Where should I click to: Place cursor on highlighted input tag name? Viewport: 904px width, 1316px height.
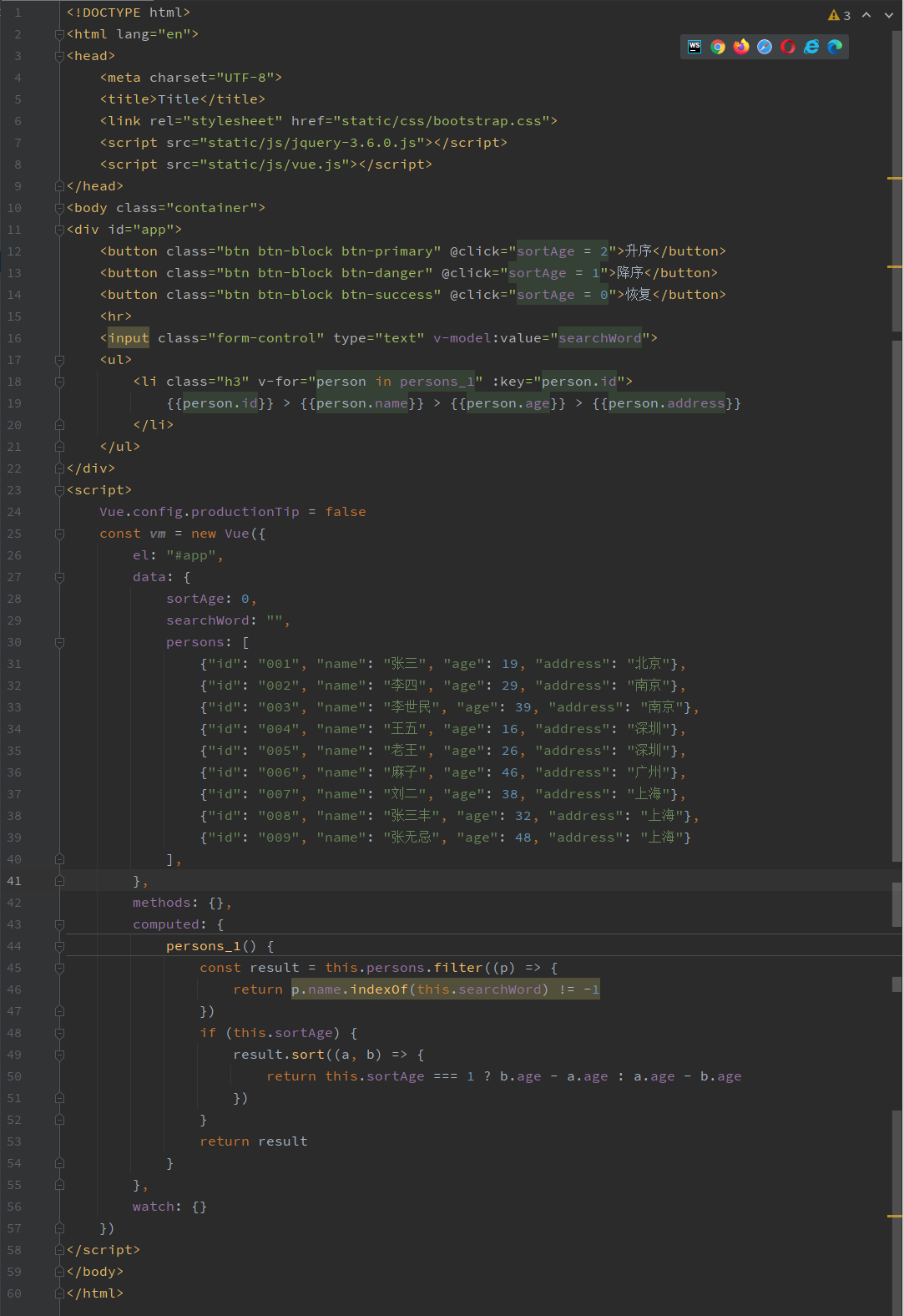[129, 338]
